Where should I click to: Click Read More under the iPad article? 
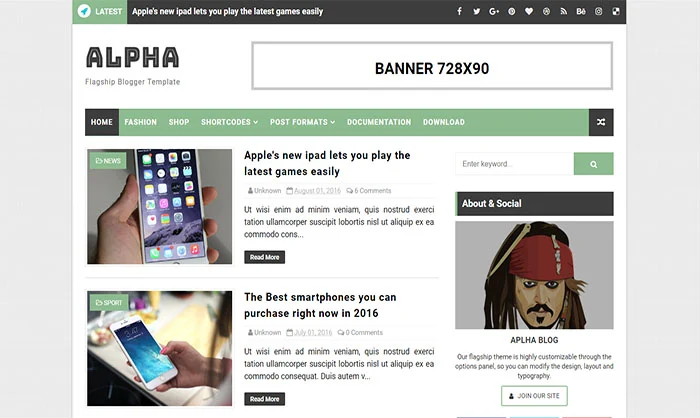coord(264,257)
